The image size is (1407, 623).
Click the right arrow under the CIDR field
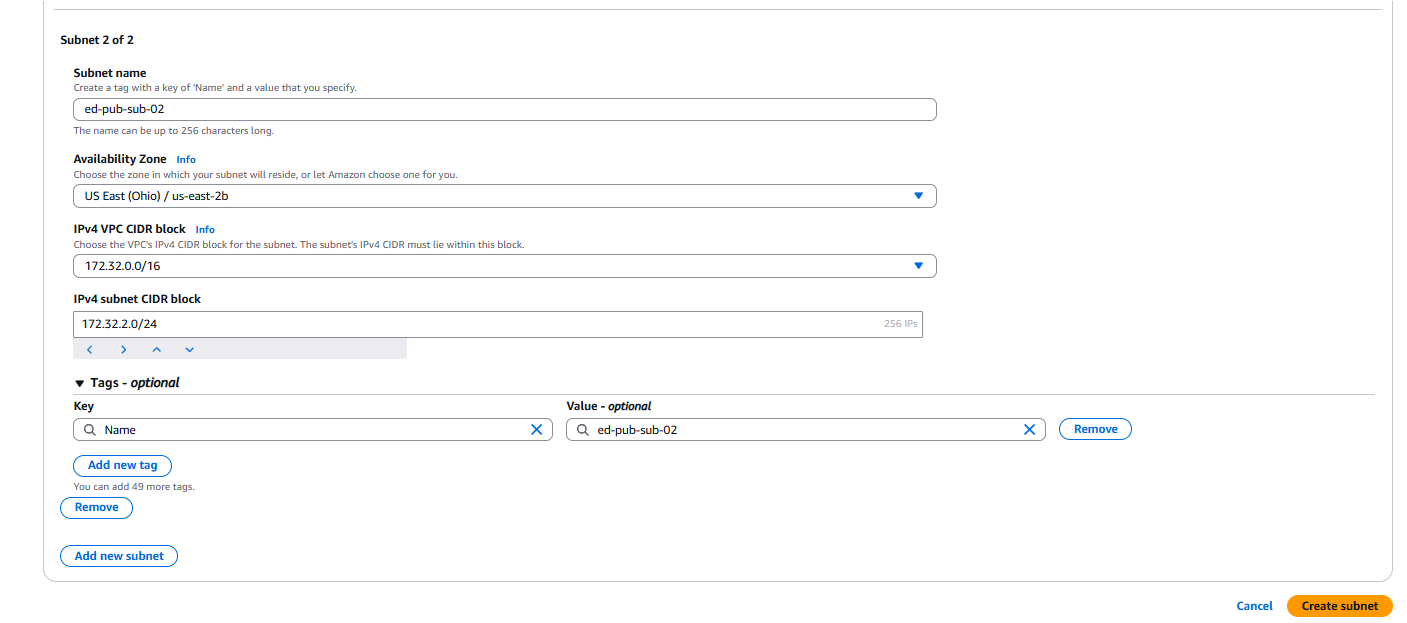[x=123, y=349]
